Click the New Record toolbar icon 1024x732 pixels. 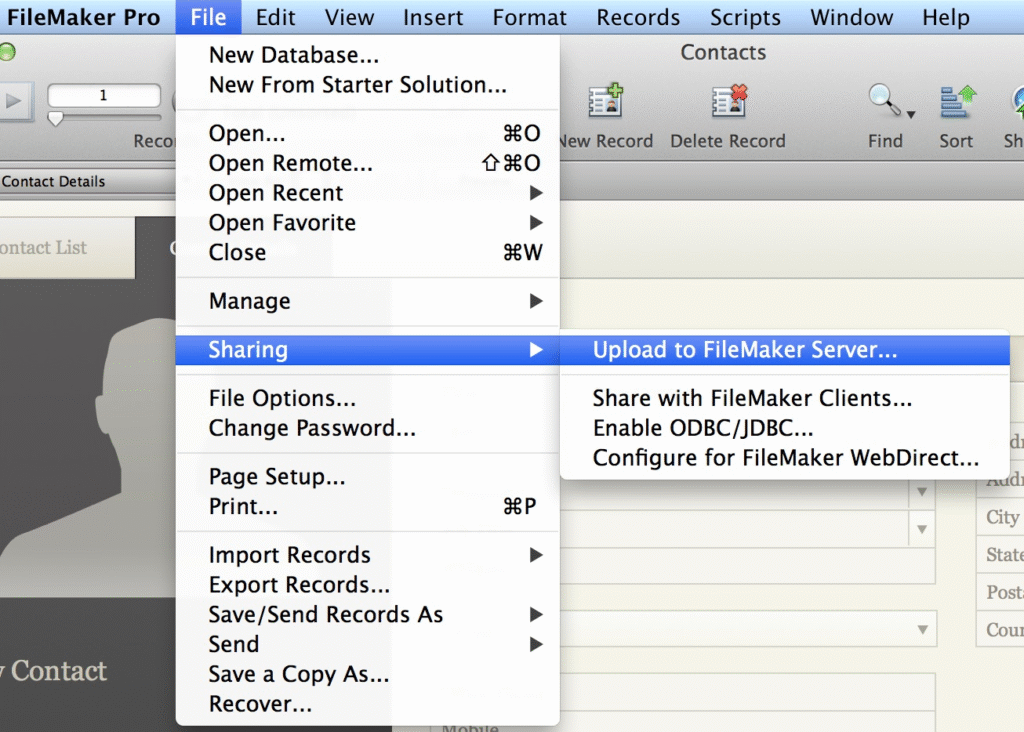click(606, 102)
